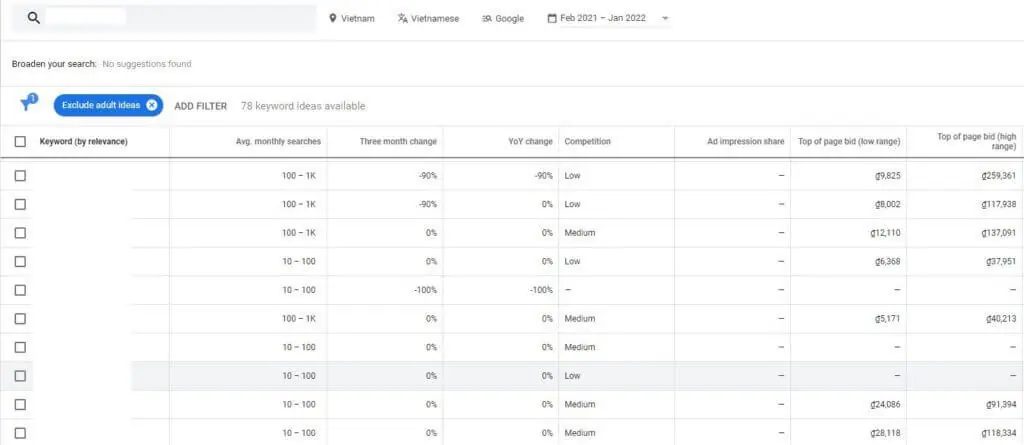Screen dimensions: 1024x445
Task: Click the ADD FILTER button
Action: [x=200, y=106]
